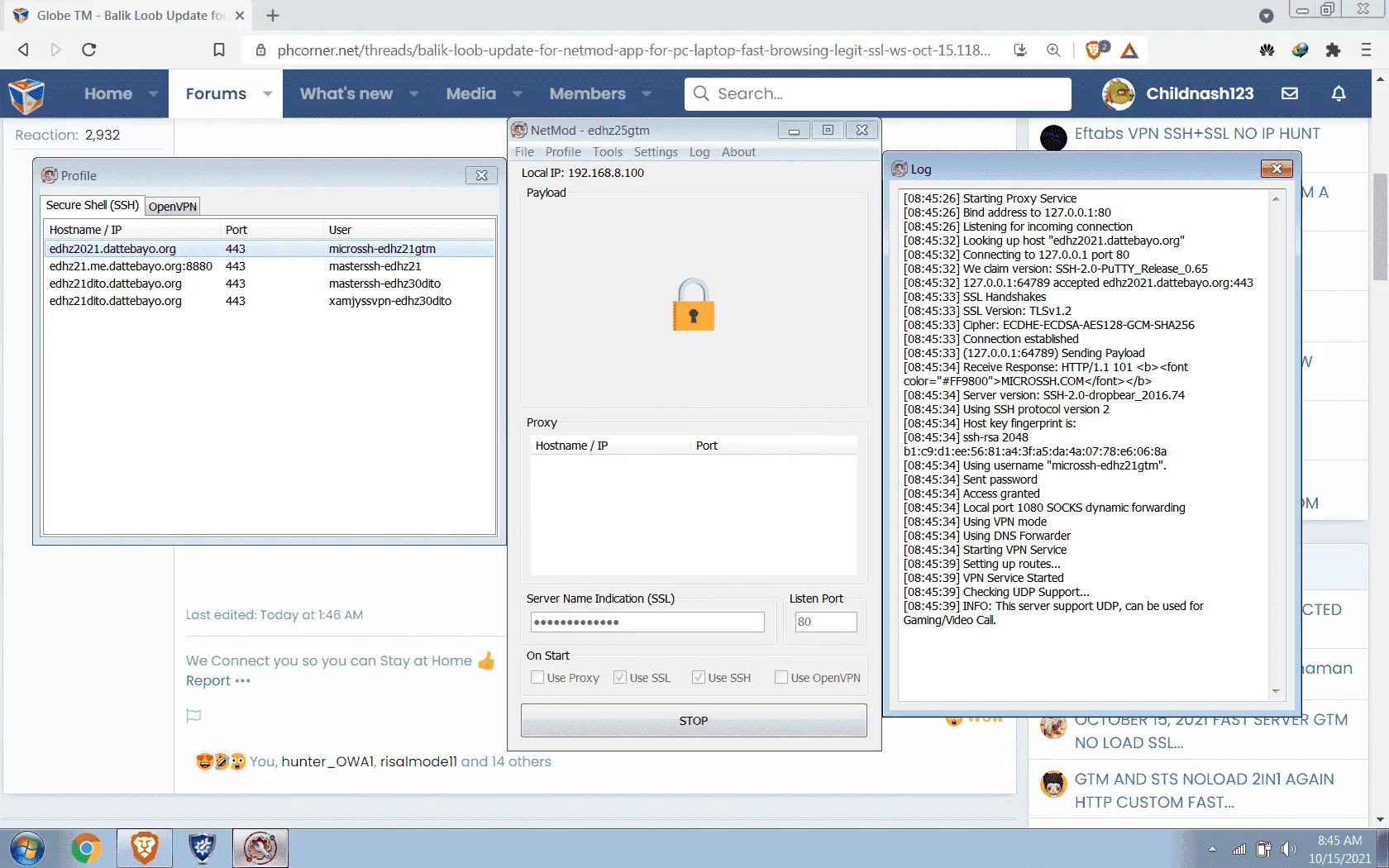
Task: Open the browser extensions puzzle icon
Action: click(1333, 50)
